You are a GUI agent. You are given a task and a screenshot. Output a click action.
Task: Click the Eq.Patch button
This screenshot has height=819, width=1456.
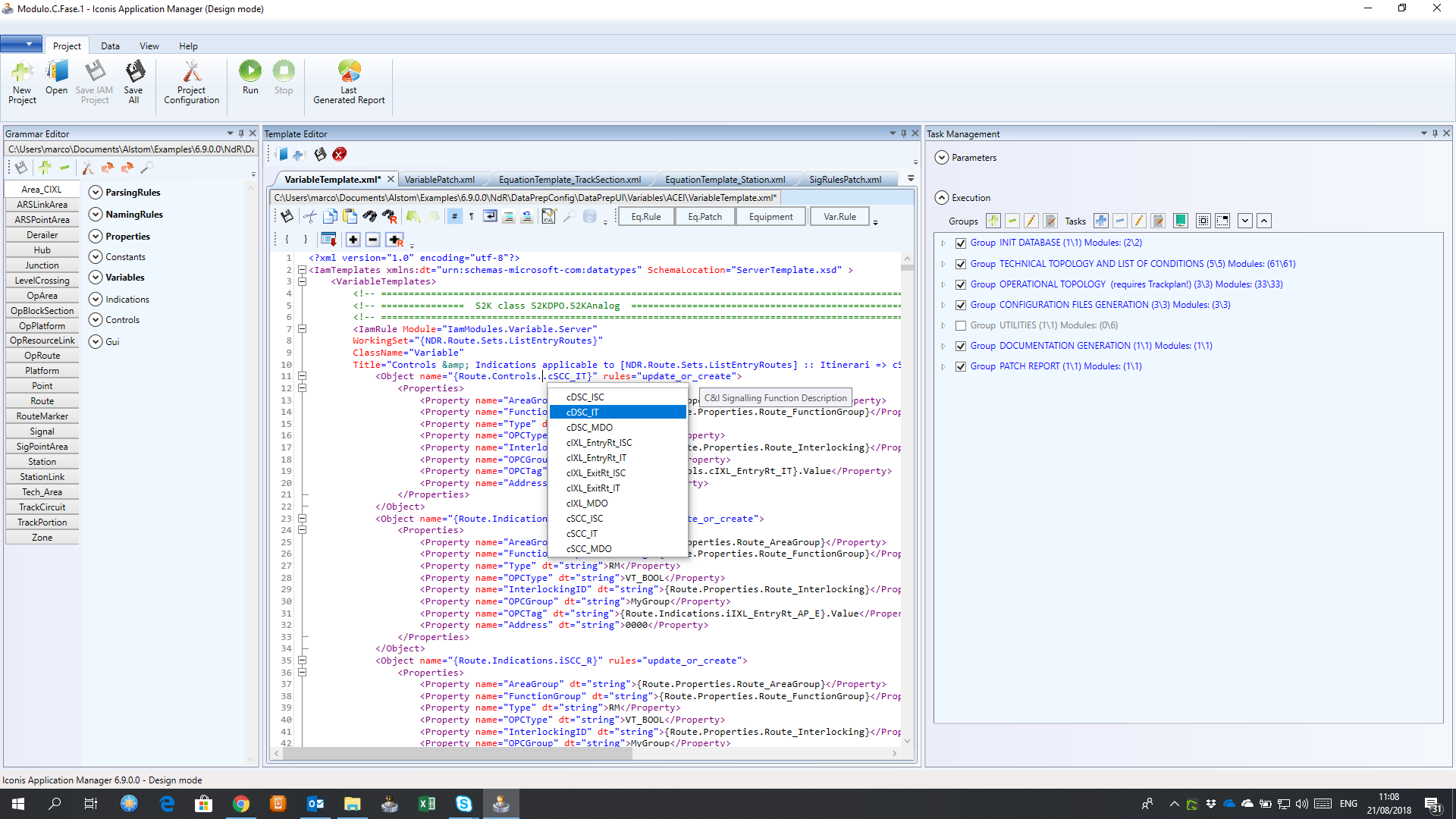[704, 217]
